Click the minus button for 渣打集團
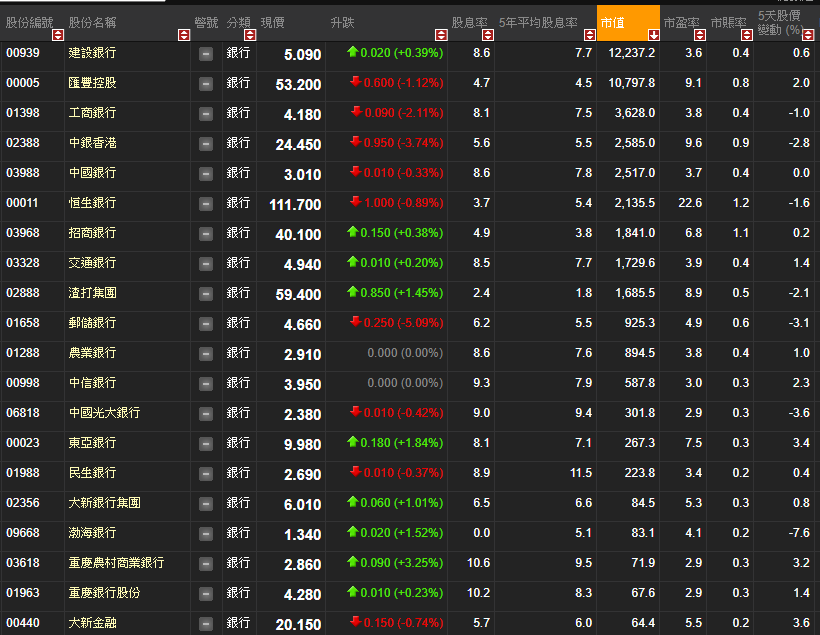The height and width of the screenshot is (635, 820). 206,294
